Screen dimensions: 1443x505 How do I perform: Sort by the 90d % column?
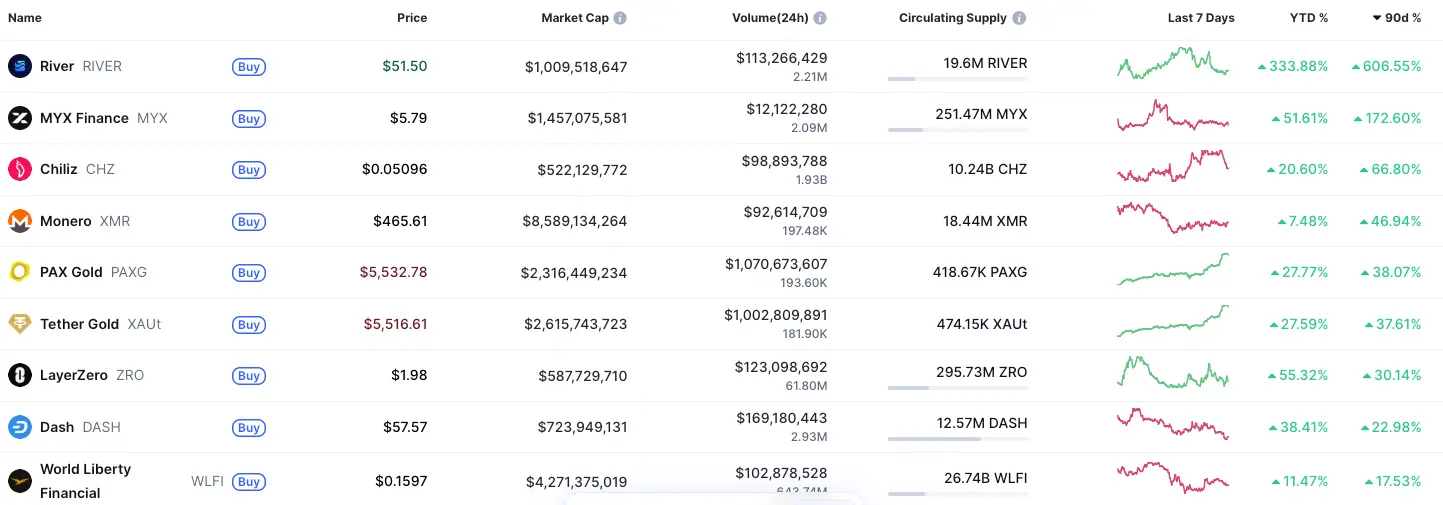pyautogui.click(x=1396, y=18)
